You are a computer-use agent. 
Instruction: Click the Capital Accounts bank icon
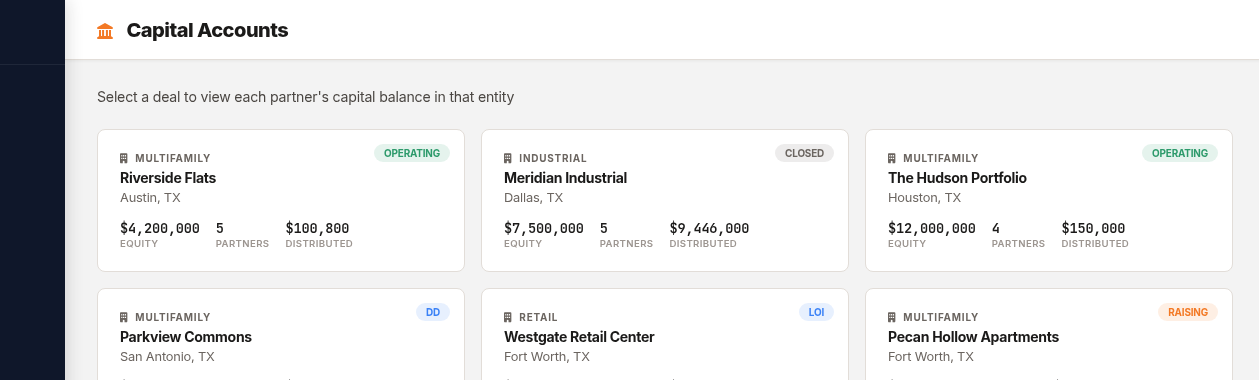105,31
